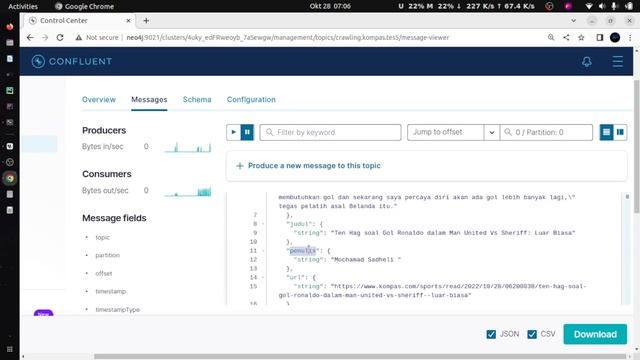Screen dimensions: 640x360
Task: Focus the Filter by keyword field
Action: click(330, 132)
